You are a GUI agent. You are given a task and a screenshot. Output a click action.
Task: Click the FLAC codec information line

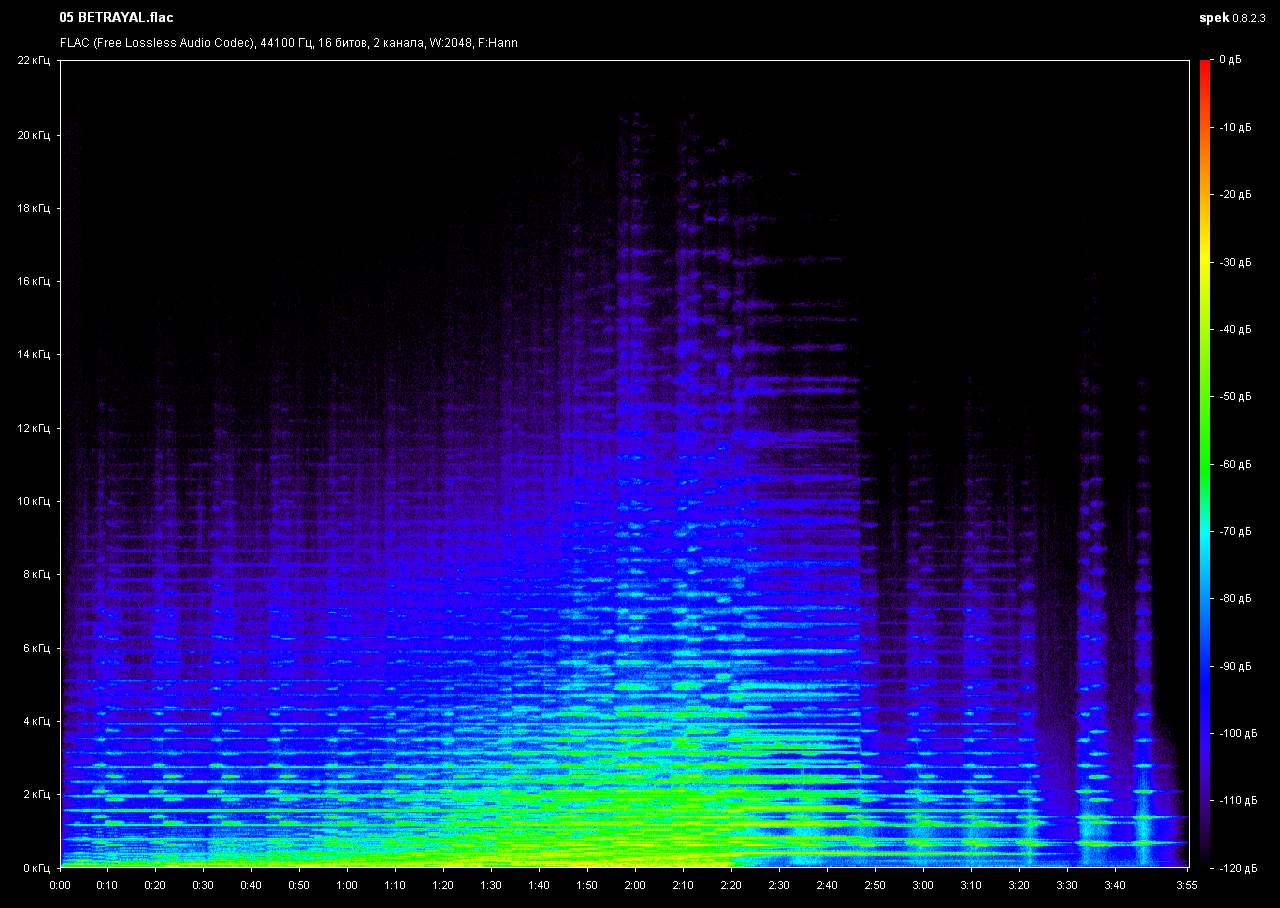(288, 43)
